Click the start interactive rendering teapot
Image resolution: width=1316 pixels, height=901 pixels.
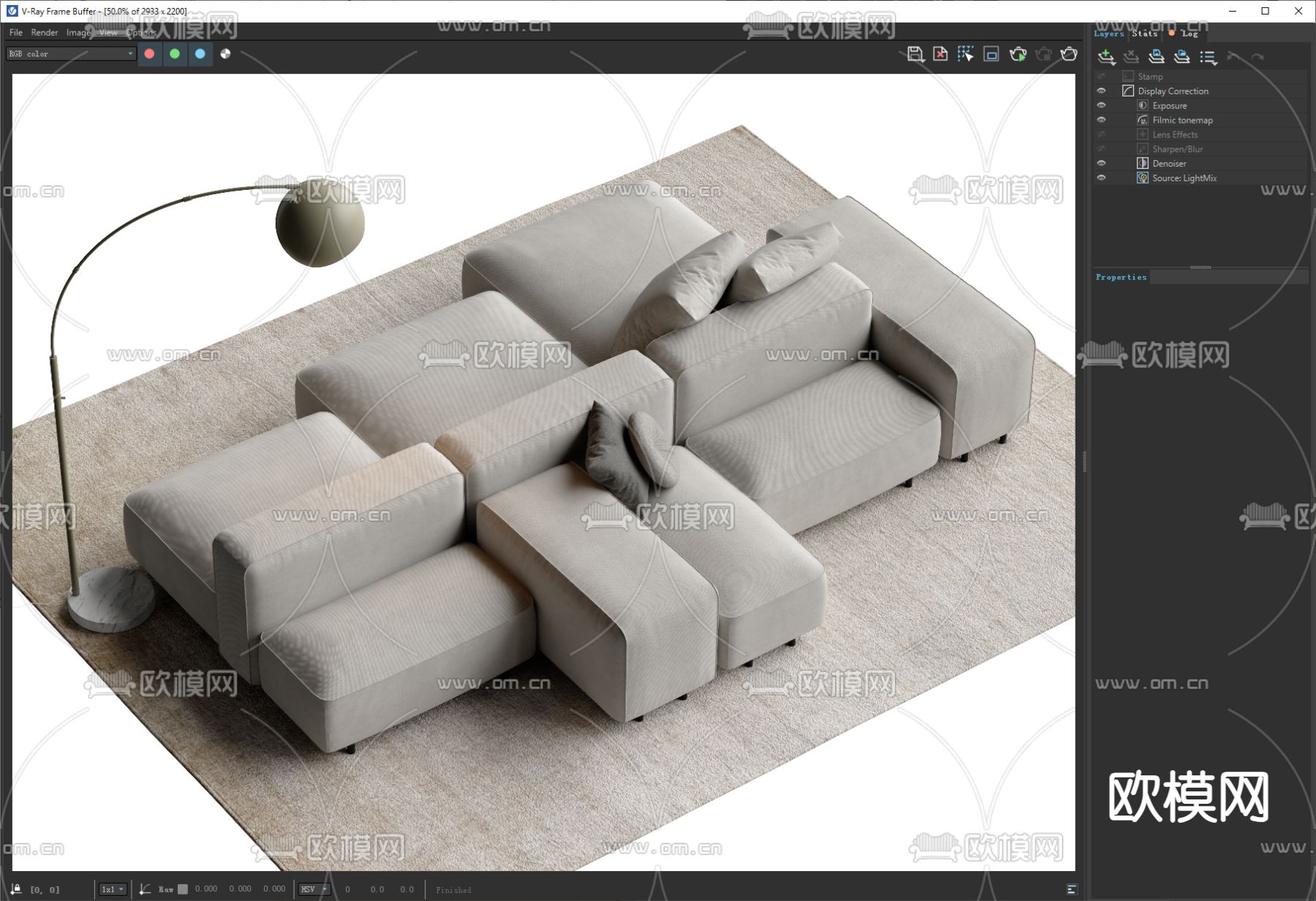pos(1017,54)
